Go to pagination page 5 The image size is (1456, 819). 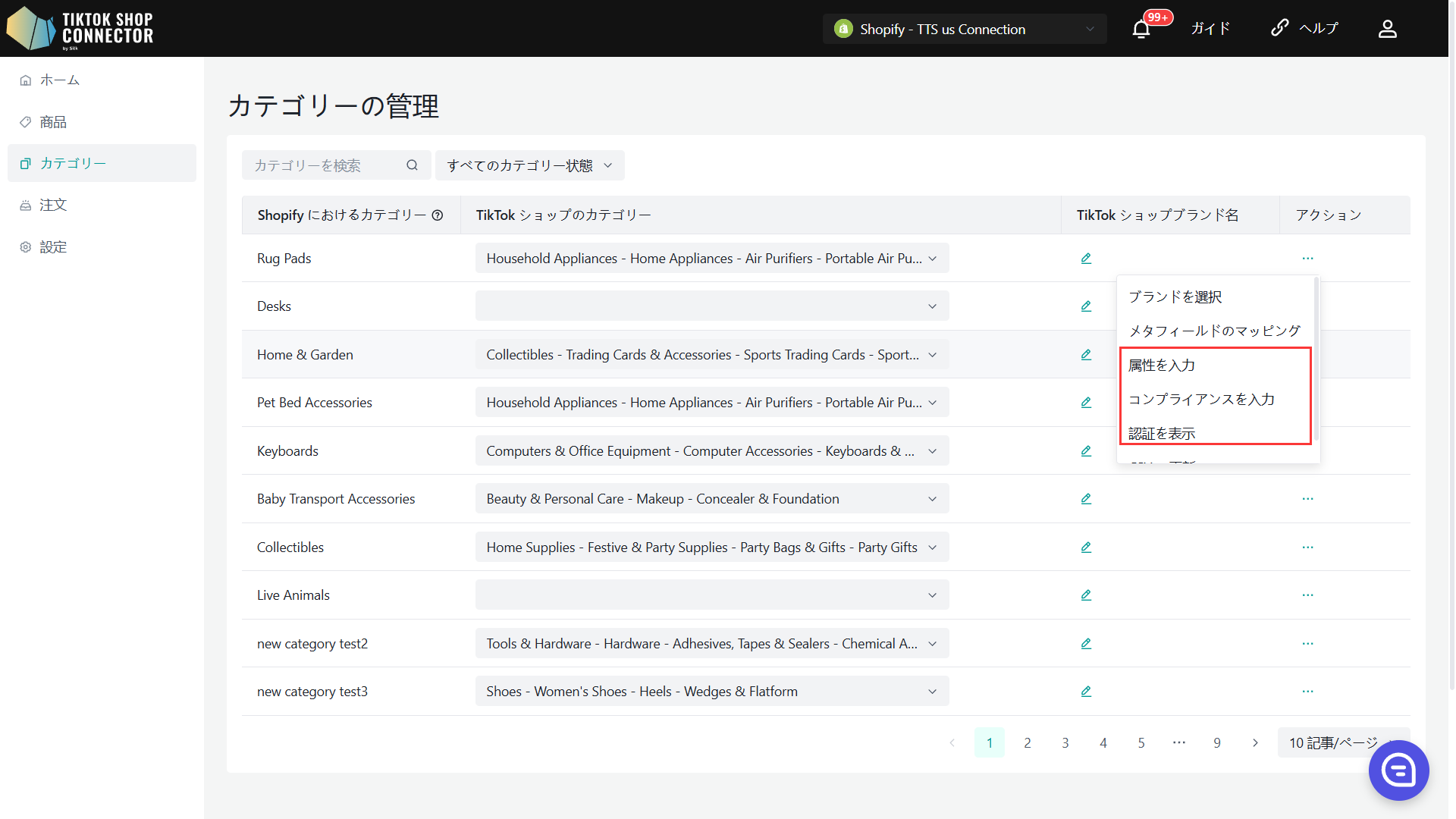1141,743
